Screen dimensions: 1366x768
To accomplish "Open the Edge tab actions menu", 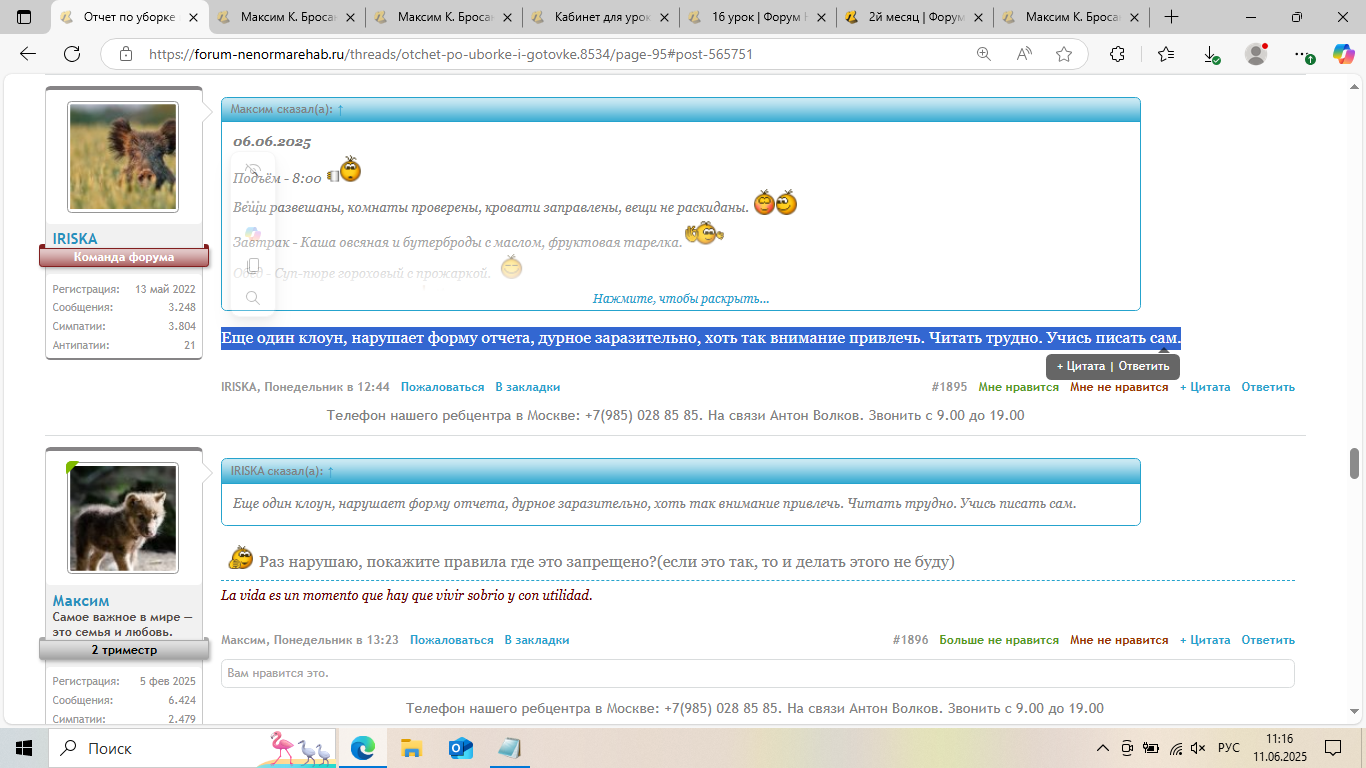I will point(24,17).
